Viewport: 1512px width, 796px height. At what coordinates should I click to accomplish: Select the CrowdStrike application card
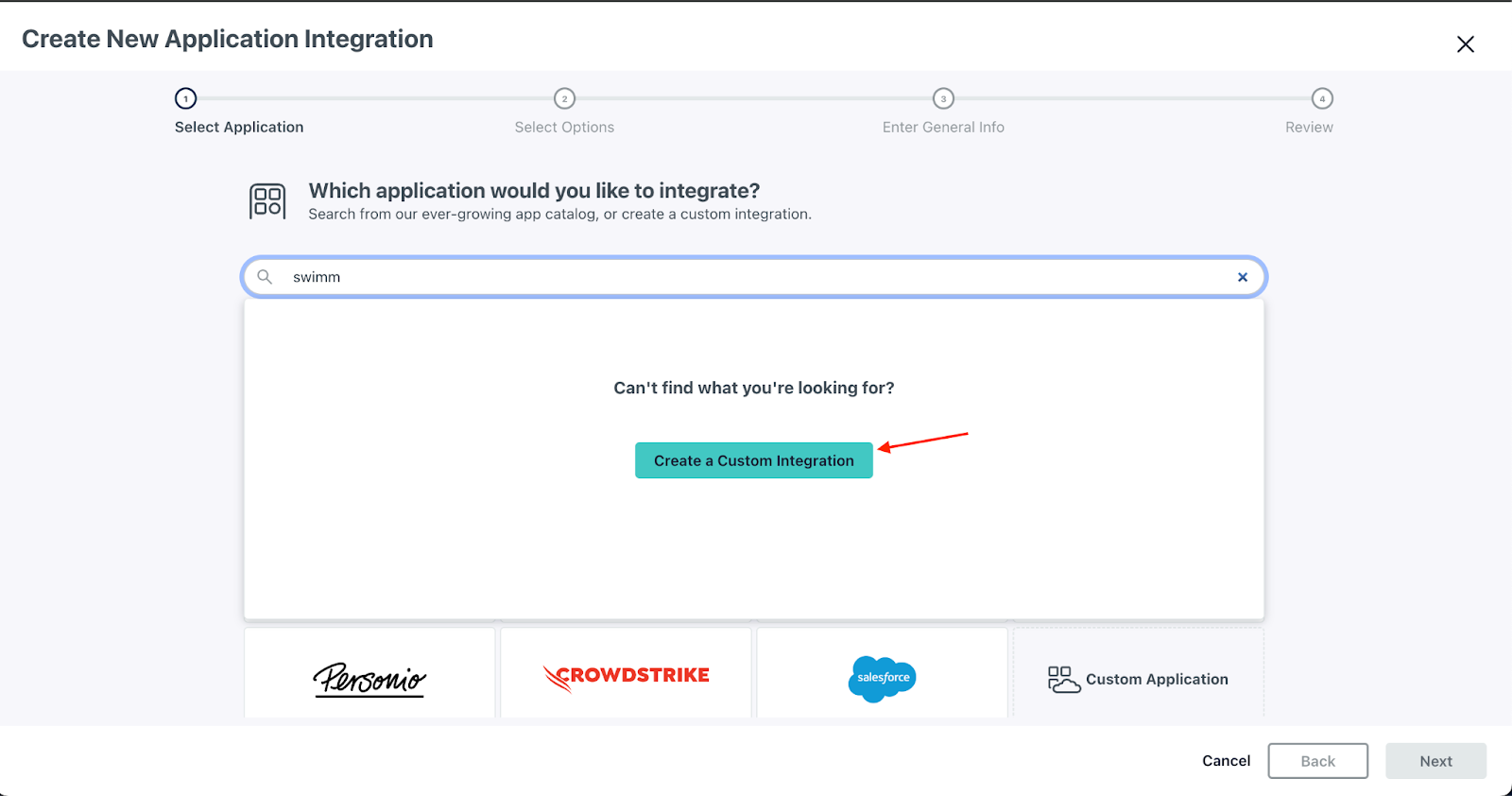click(x=626, y=673)
